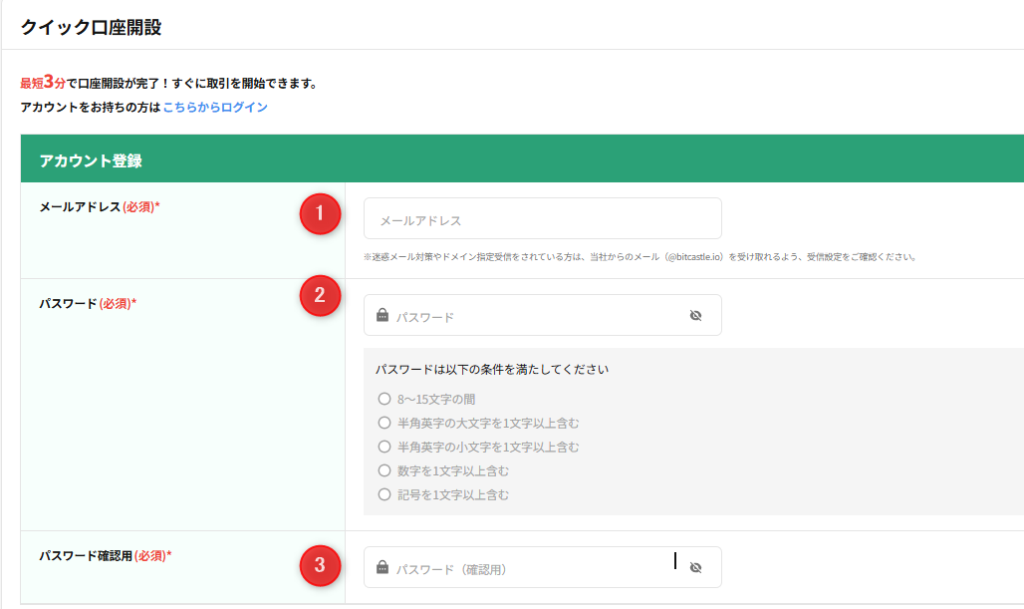The height and width of the screenshot is (609, 1024).
Task: Select the 記号を1文字以上含む condition circle
Action: pyautogui.click(x=384, y=494)
